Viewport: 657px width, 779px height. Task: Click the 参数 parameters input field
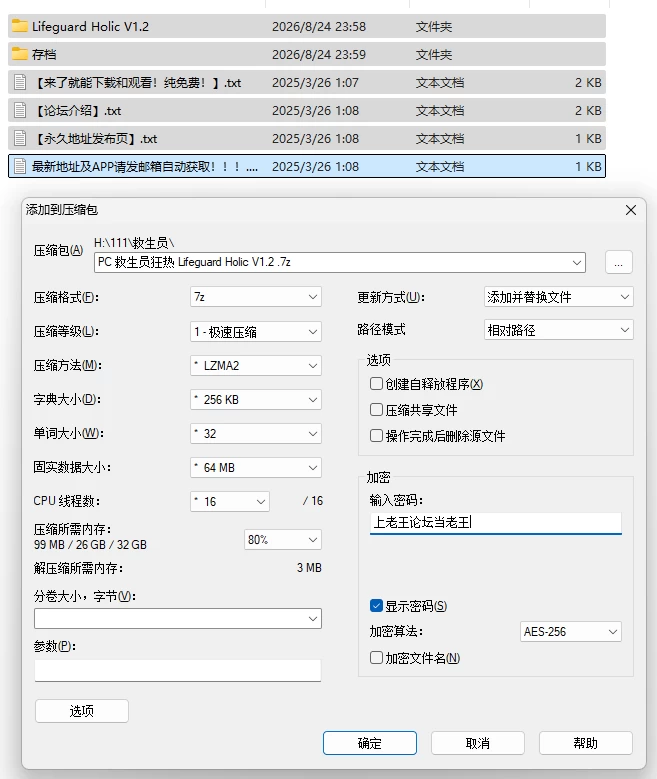[x=178, y=670]
